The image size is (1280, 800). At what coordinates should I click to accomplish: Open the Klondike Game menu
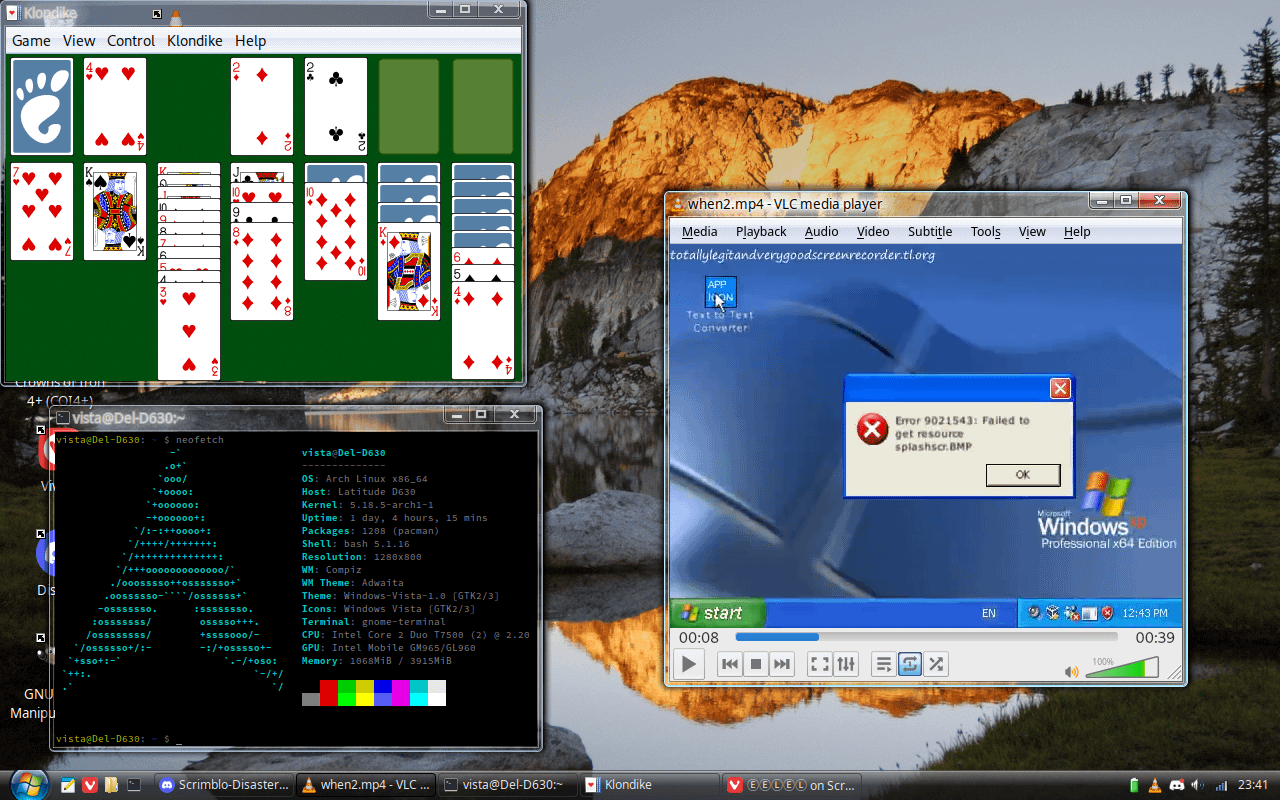click(31, 41)
